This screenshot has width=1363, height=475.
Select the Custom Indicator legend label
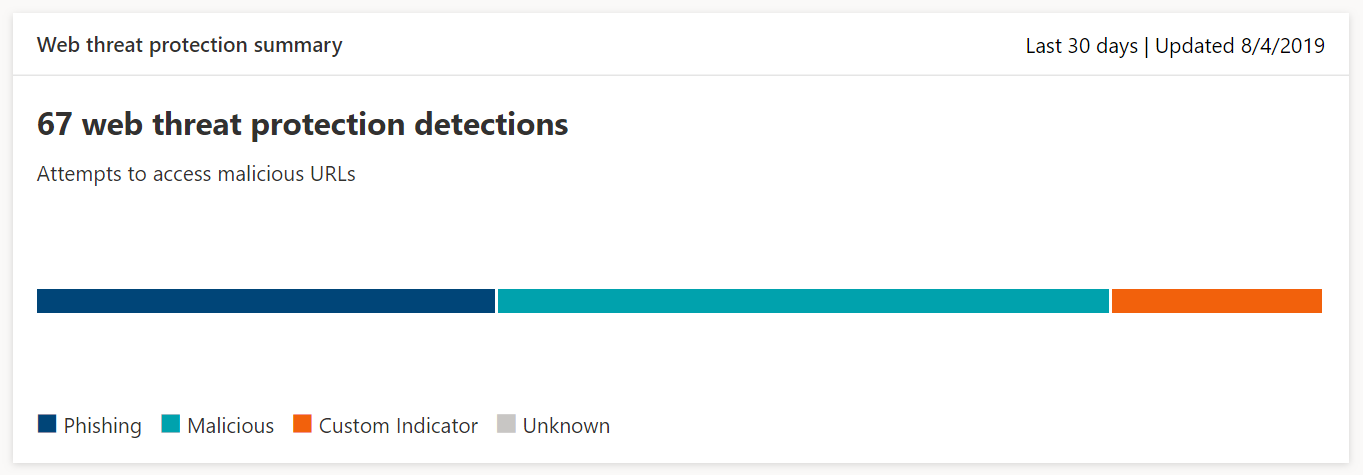point(399,426)
